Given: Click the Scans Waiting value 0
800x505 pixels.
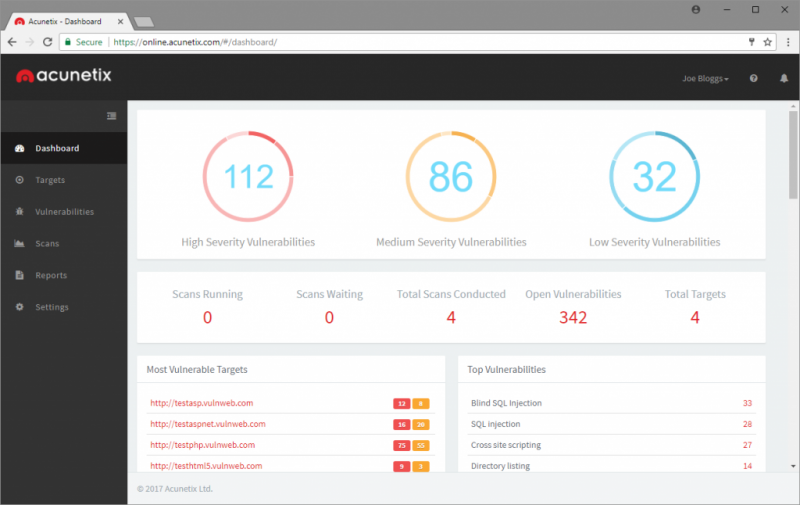Looking at the screenshot, I should tap(329, 318).
